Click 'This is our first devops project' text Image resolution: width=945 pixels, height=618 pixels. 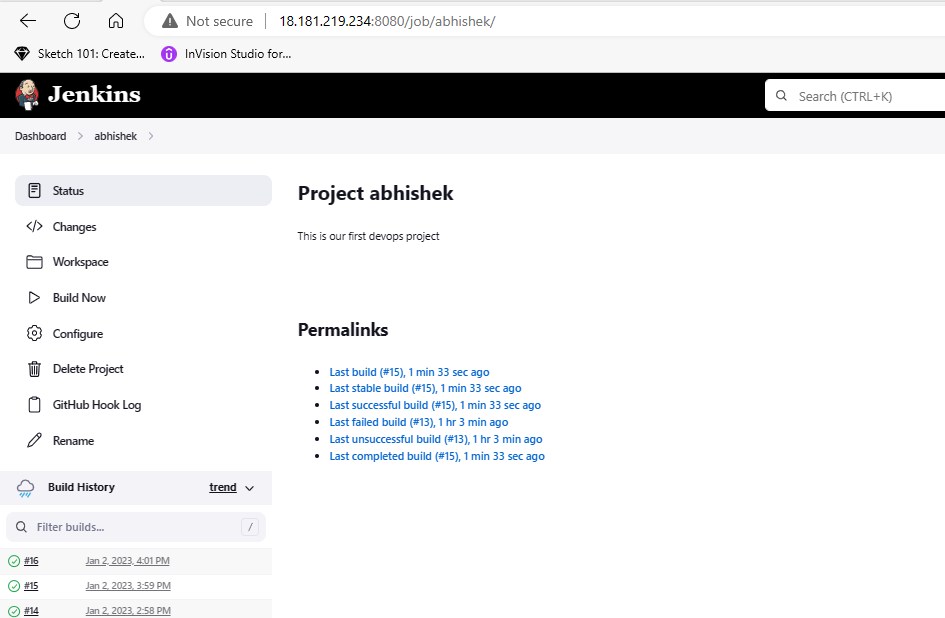(x=368, y=236)
